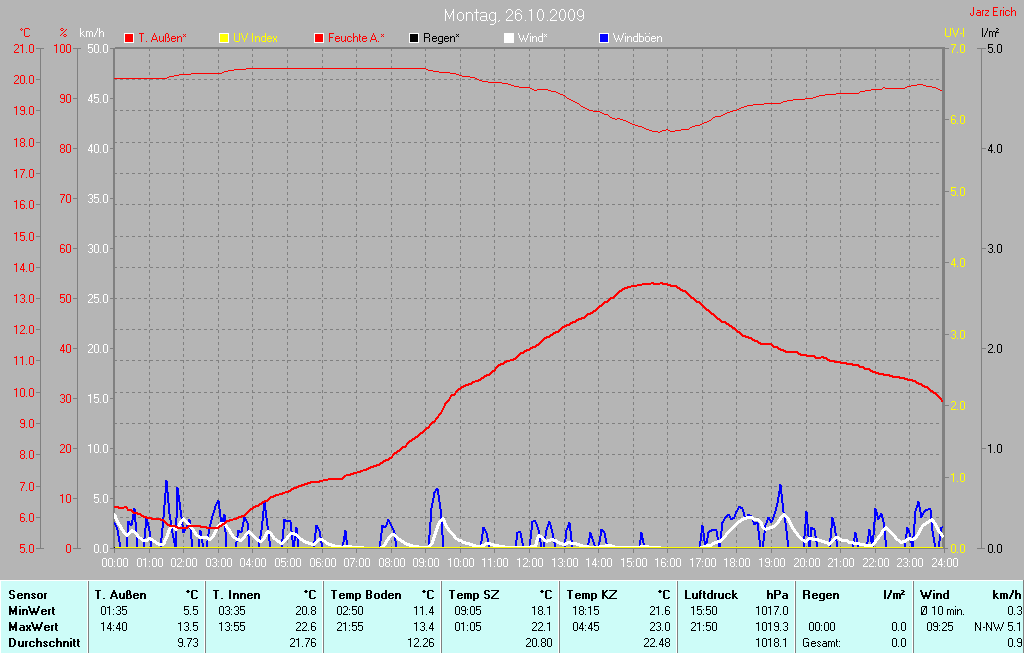Click the red T. Außen legend swatch
This screenshot has width=1024, height=653.
pyautogui.click(x=129, y=38)
